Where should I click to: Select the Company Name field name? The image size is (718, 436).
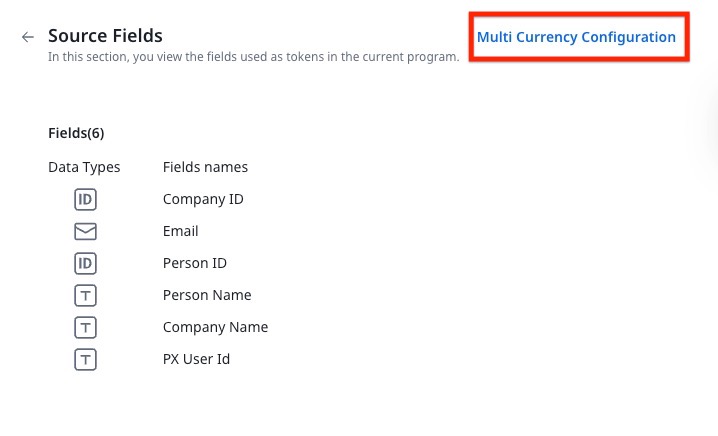point(215,327)
